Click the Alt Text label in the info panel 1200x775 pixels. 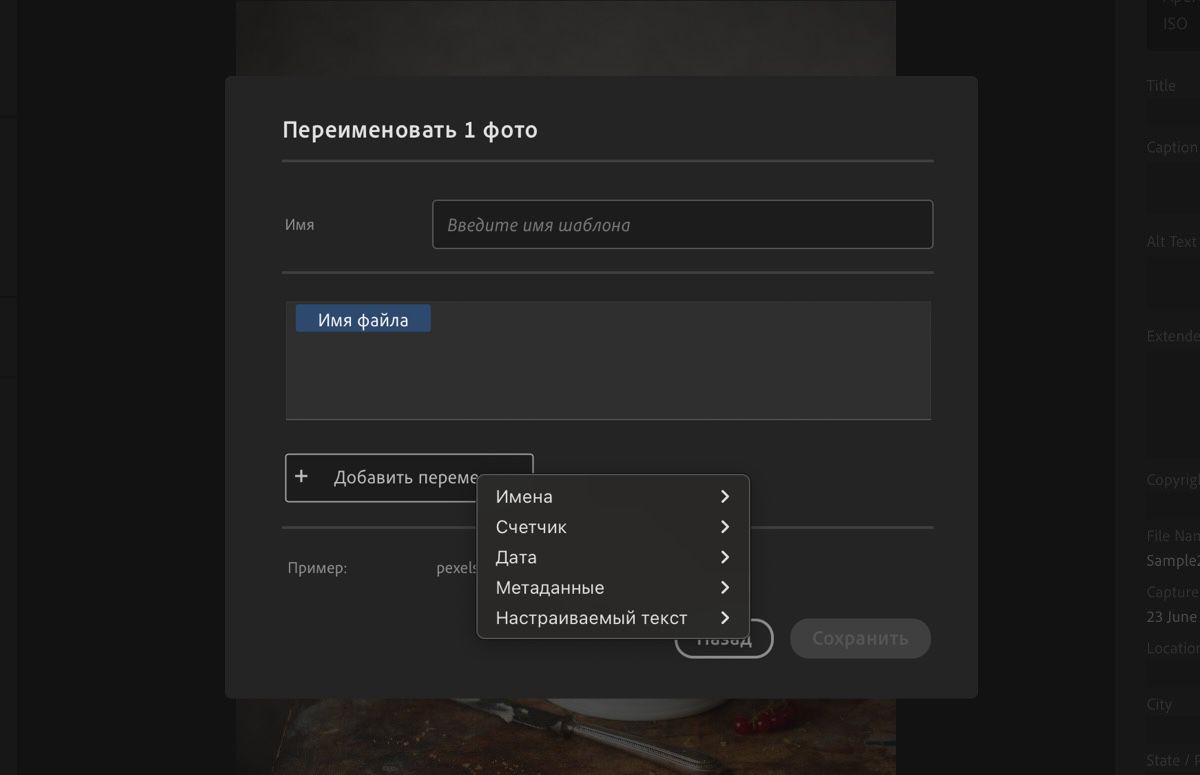1172,241
